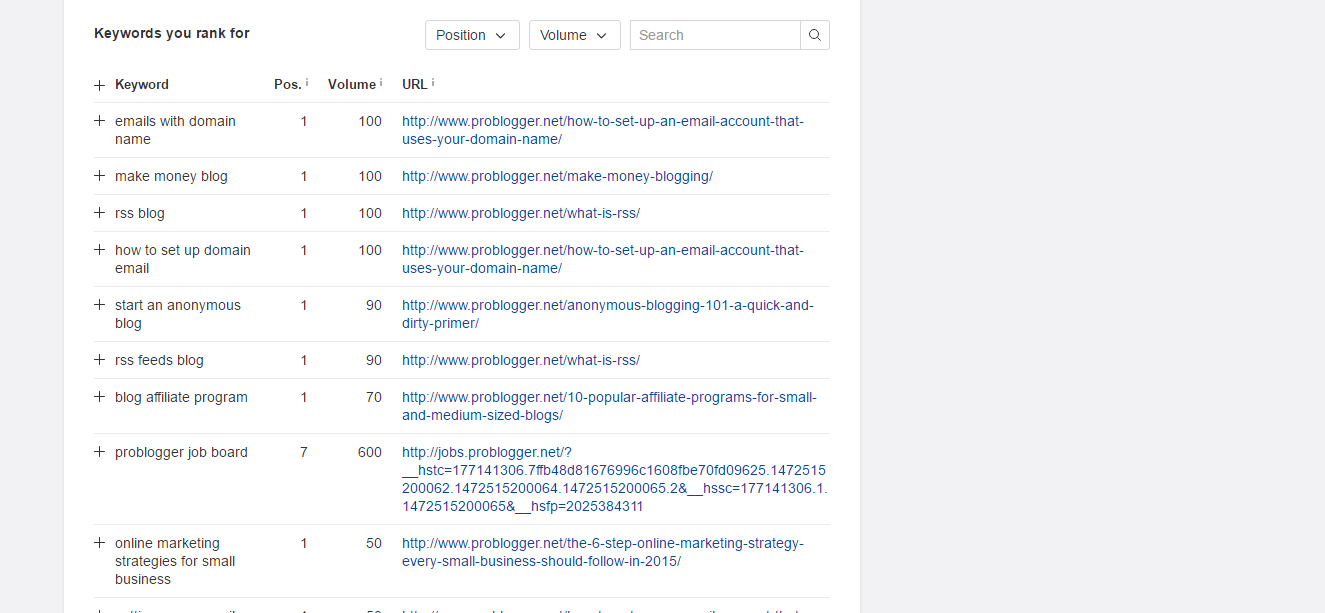
Task: Click the info icon beside Volume header
Action: pyautogui.click(x=381, y=82)
